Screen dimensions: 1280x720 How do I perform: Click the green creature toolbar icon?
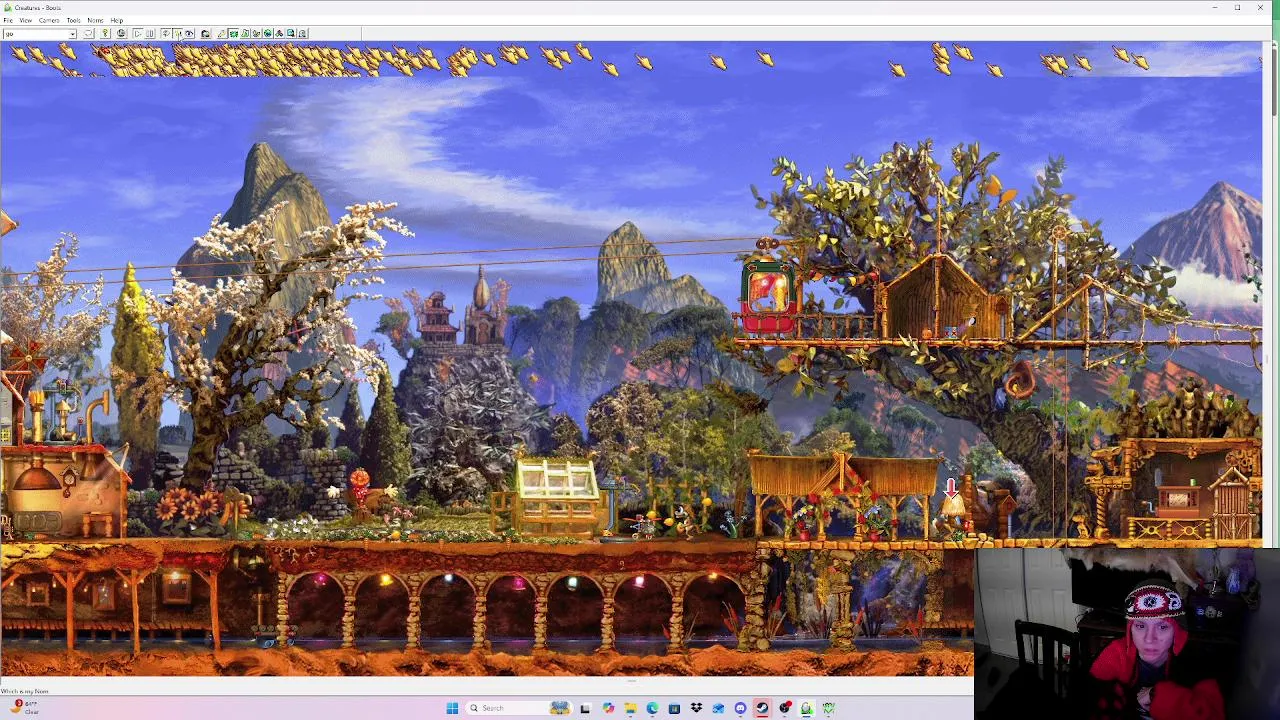[233, 34]
